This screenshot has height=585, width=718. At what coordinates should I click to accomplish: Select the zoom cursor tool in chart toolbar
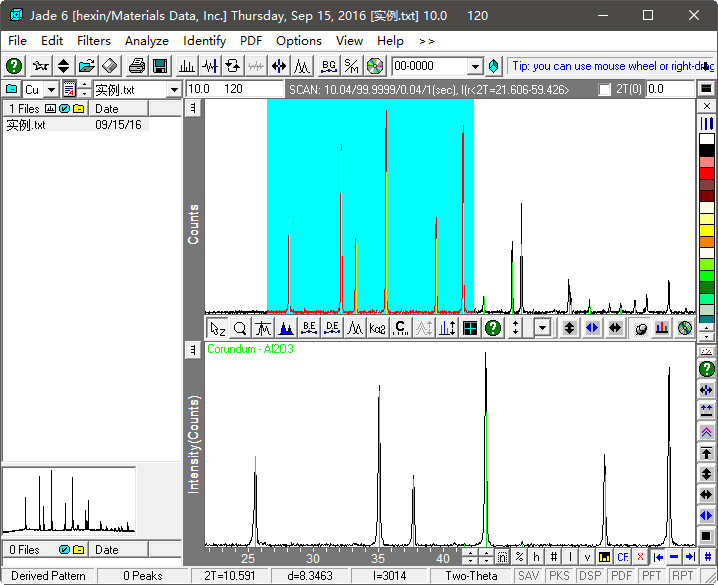pyautogui.click(x=217, y=328)
